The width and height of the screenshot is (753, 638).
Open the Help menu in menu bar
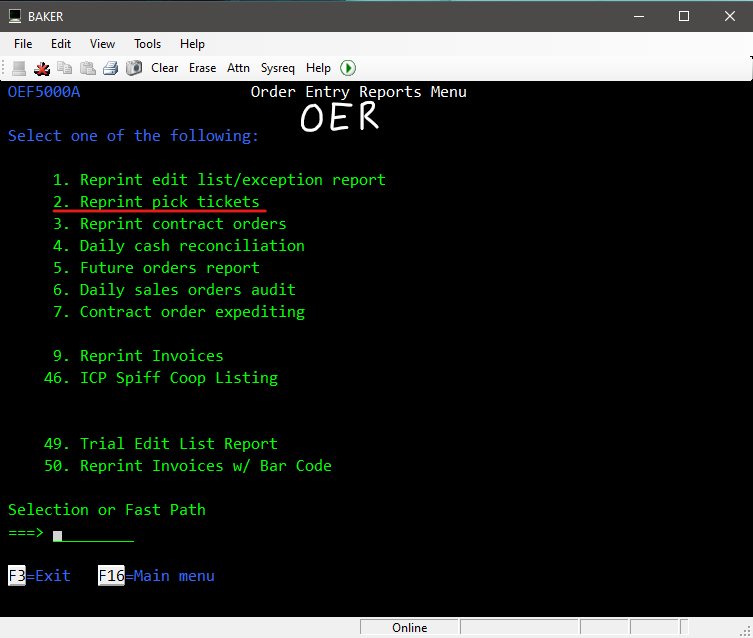pos(192,44)
